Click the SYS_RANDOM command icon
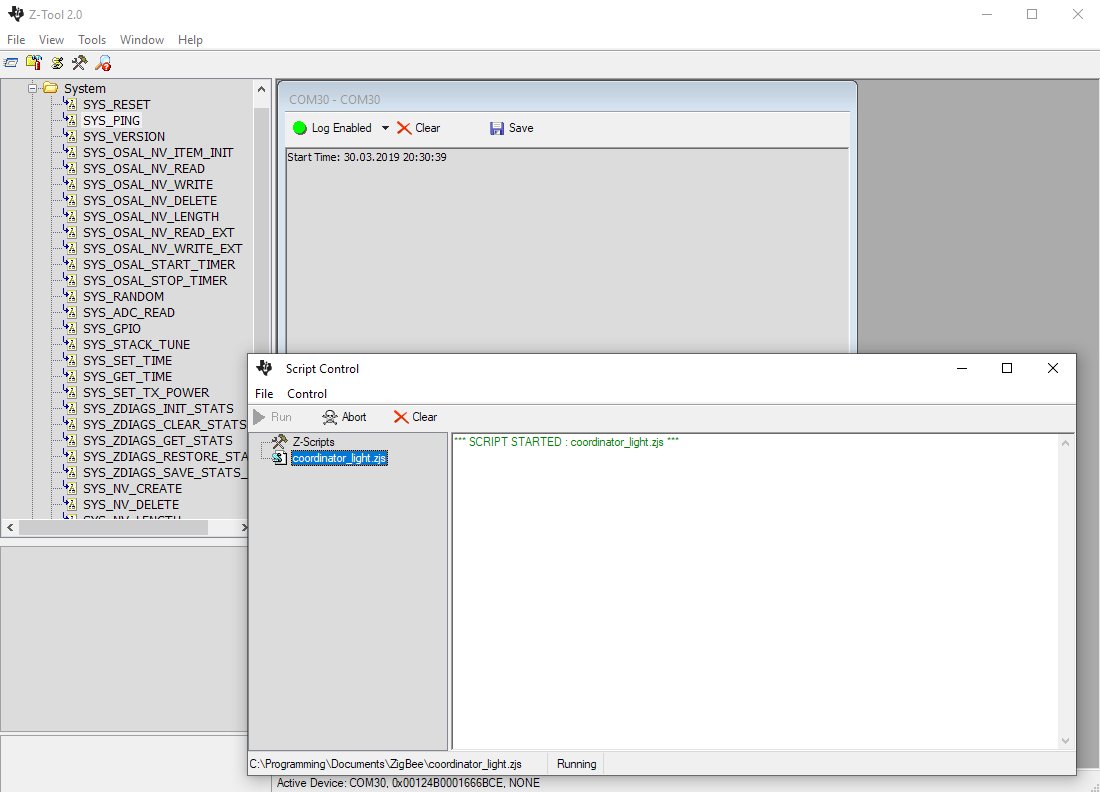 coord(70,296)
